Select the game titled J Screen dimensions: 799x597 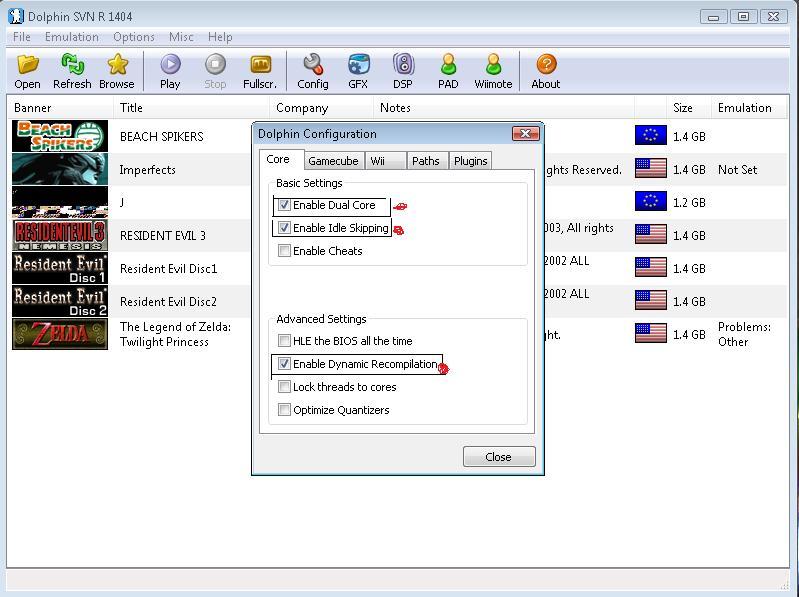pos(122,202)
